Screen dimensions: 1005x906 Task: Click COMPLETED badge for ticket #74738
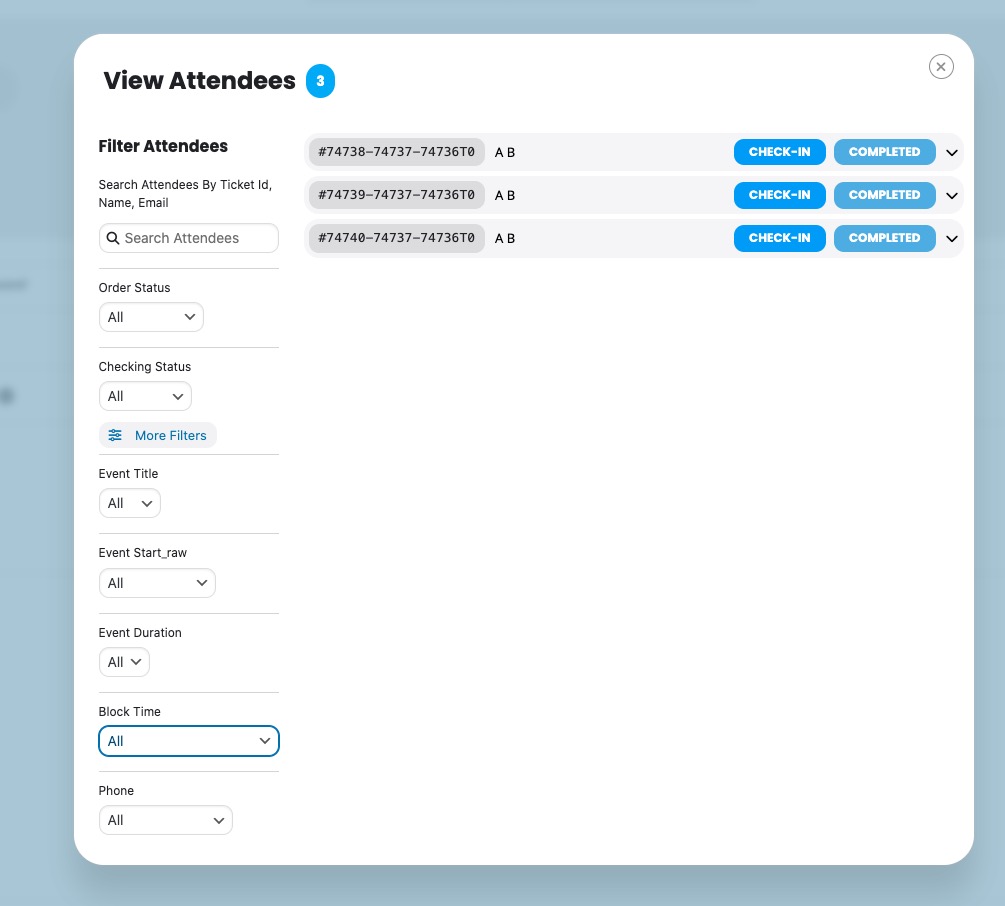[x=884, y=152]
